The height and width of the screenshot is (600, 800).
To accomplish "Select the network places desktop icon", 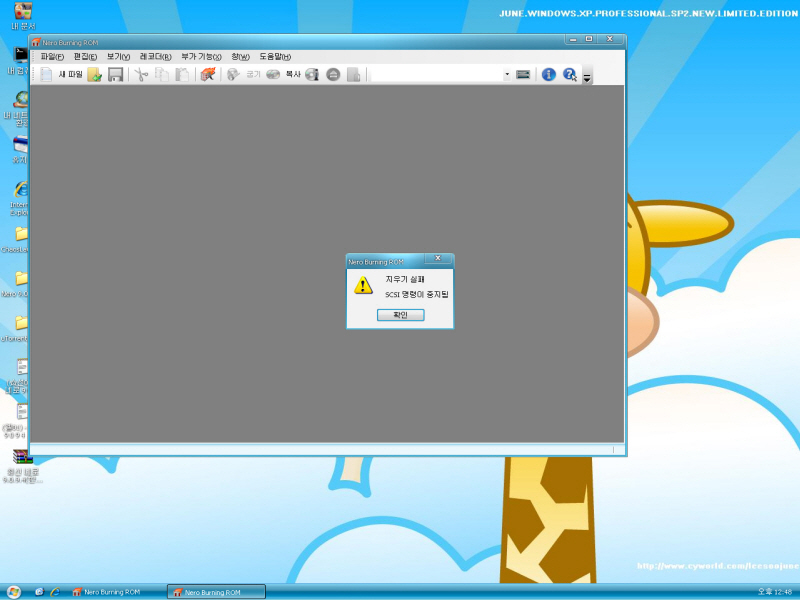I will pyautogui.click(x=17, y=109).
